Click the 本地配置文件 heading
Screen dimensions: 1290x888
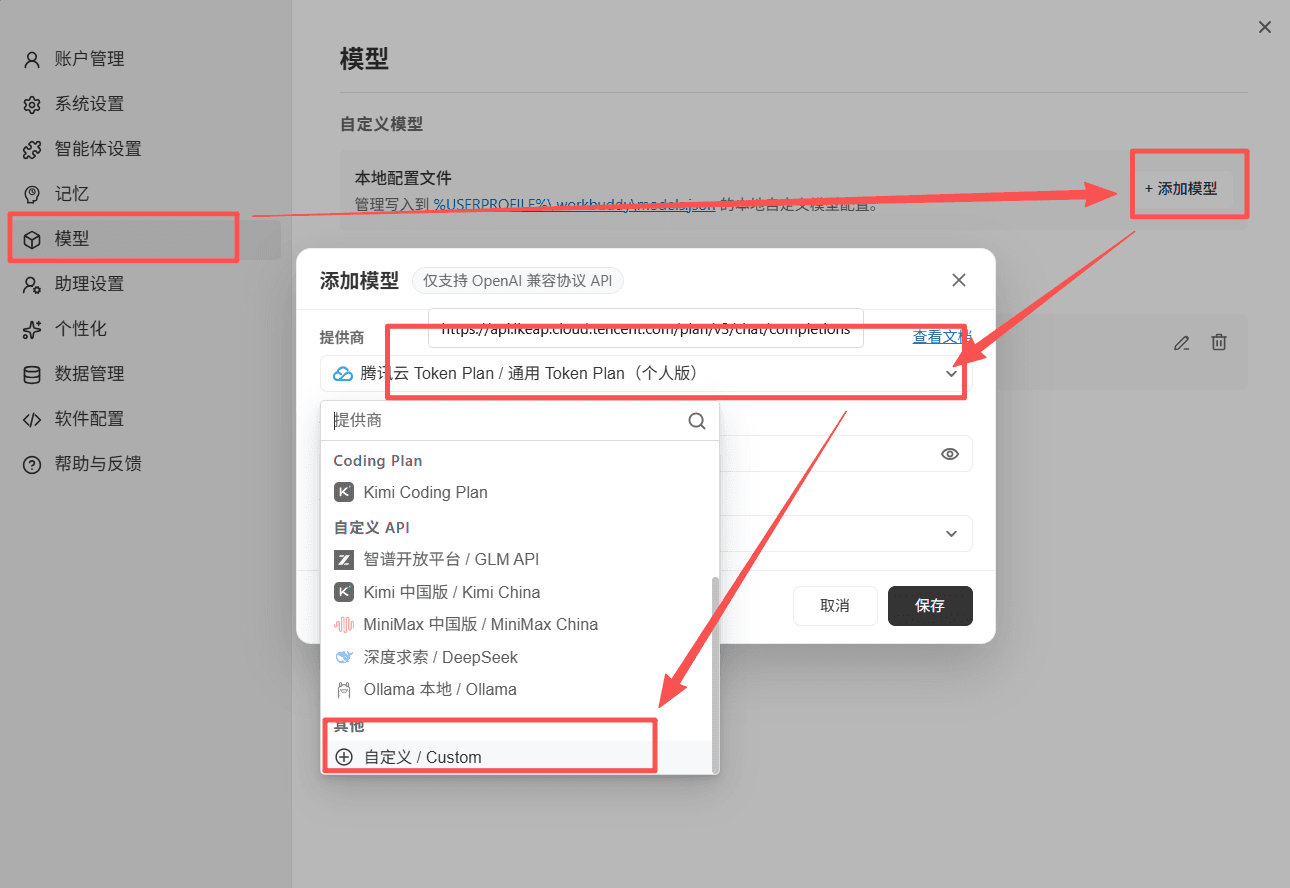(403, 177)
